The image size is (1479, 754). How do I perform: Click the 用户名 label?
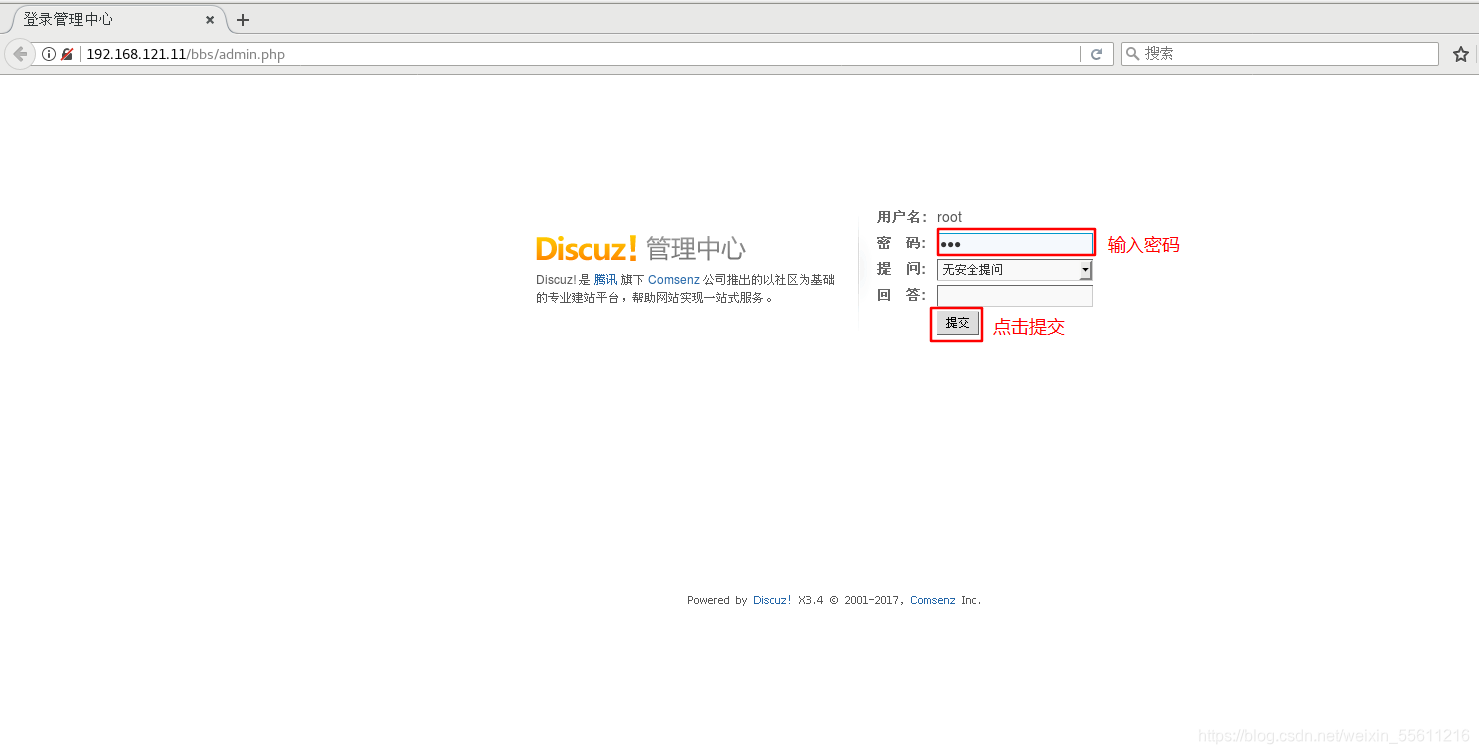[901, 217]
